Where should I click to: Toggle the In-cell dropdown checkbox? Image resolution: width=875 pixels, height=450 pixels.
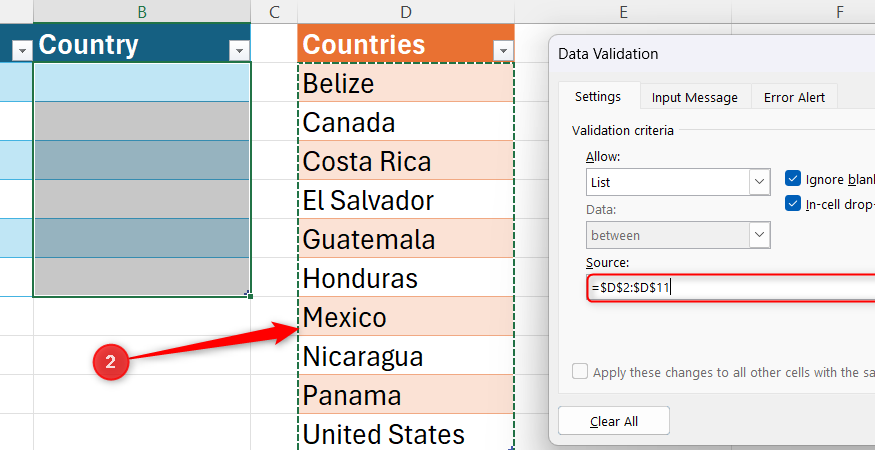click(x=793, y=204)
